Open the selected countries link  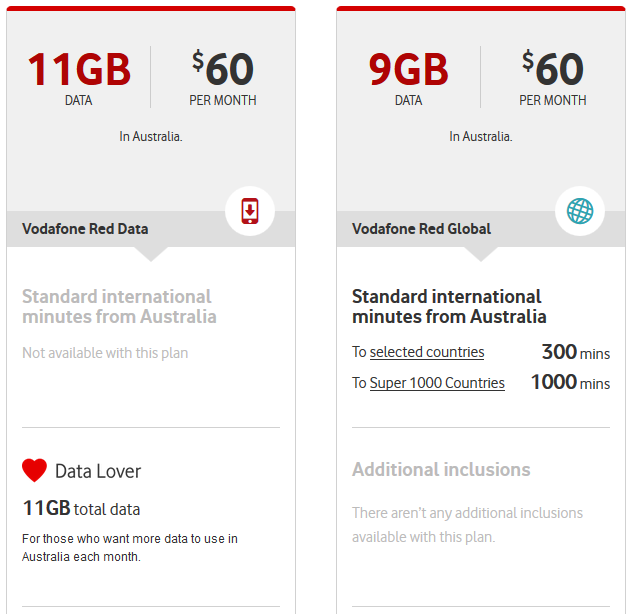427,352
